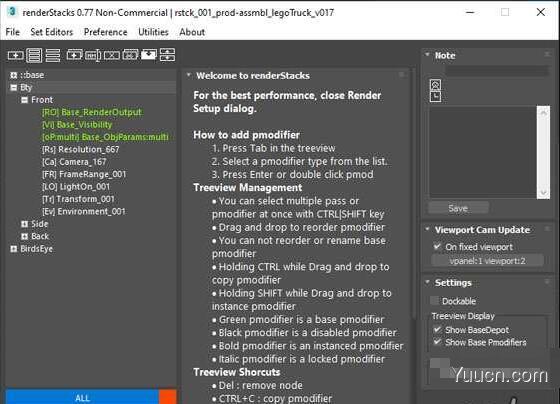Open the Utilities menu
The image size is (560, 404).
point(153,32)
